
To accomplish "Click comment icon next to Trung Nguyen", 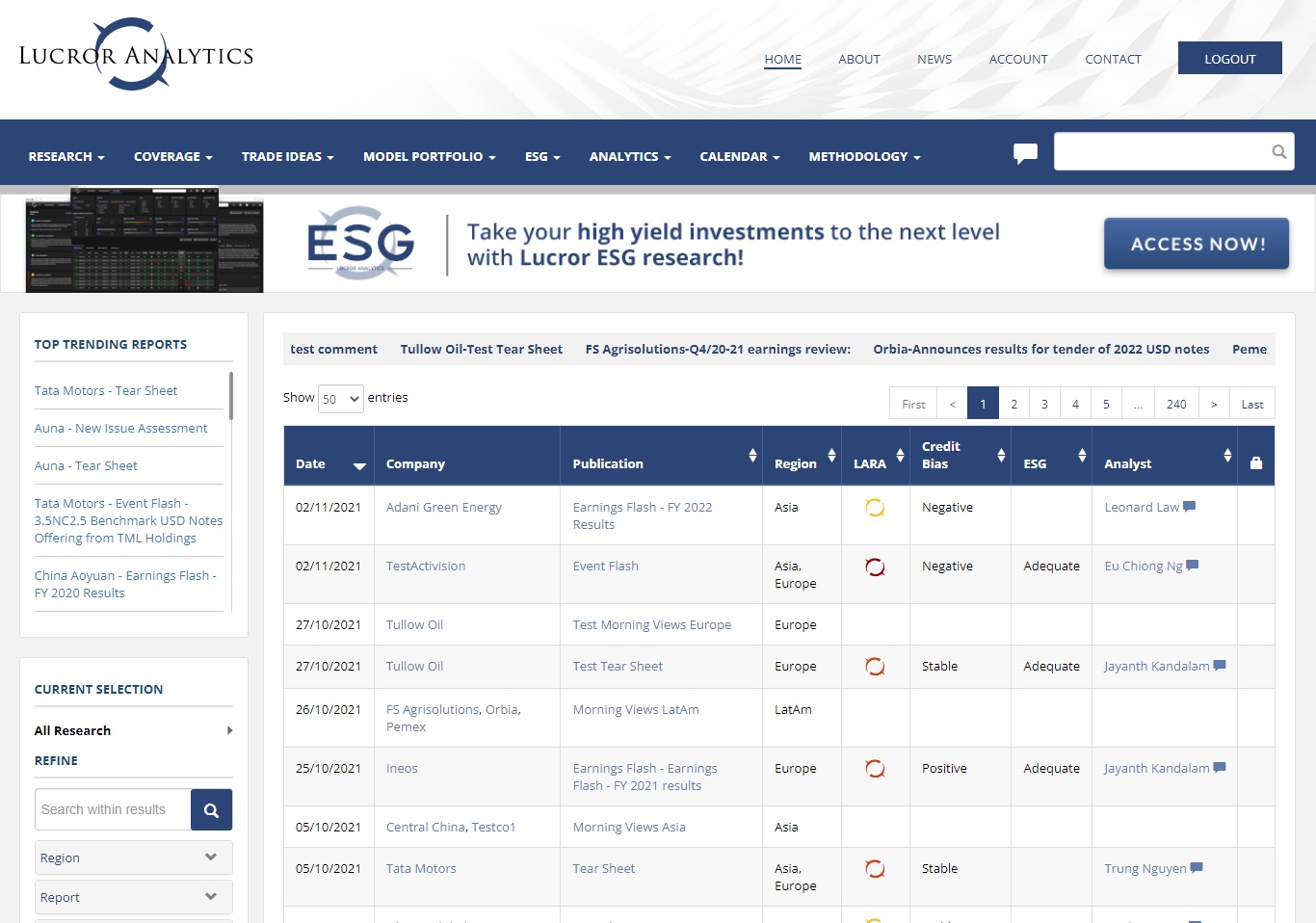I will pos(1197,868).
